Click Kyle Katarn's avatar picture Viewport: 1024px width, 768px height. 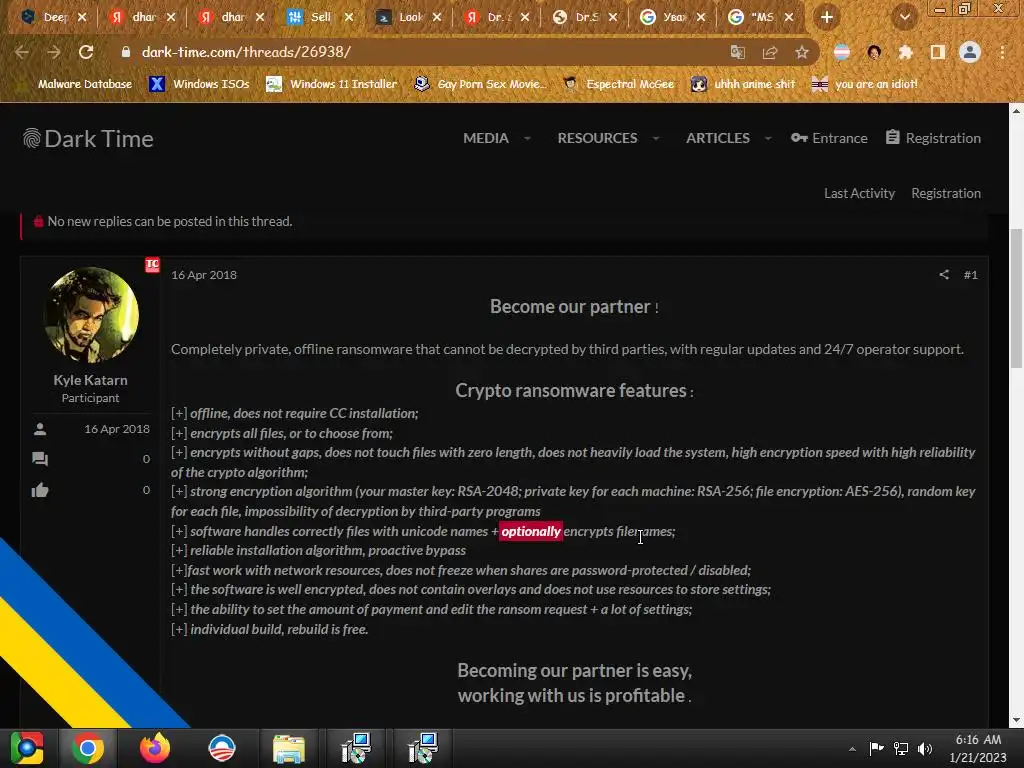point(91,314)
